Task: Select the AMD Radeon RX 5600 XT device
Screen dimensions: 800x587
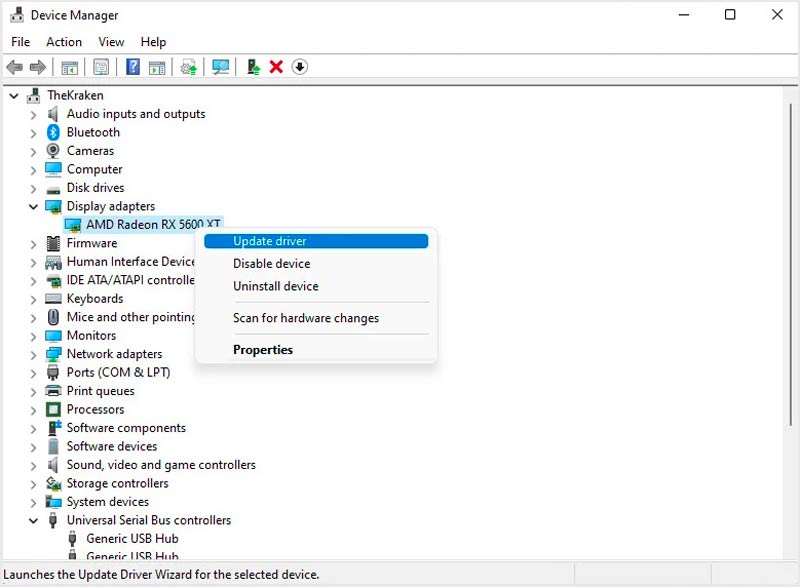Action: tap(153, 225)
